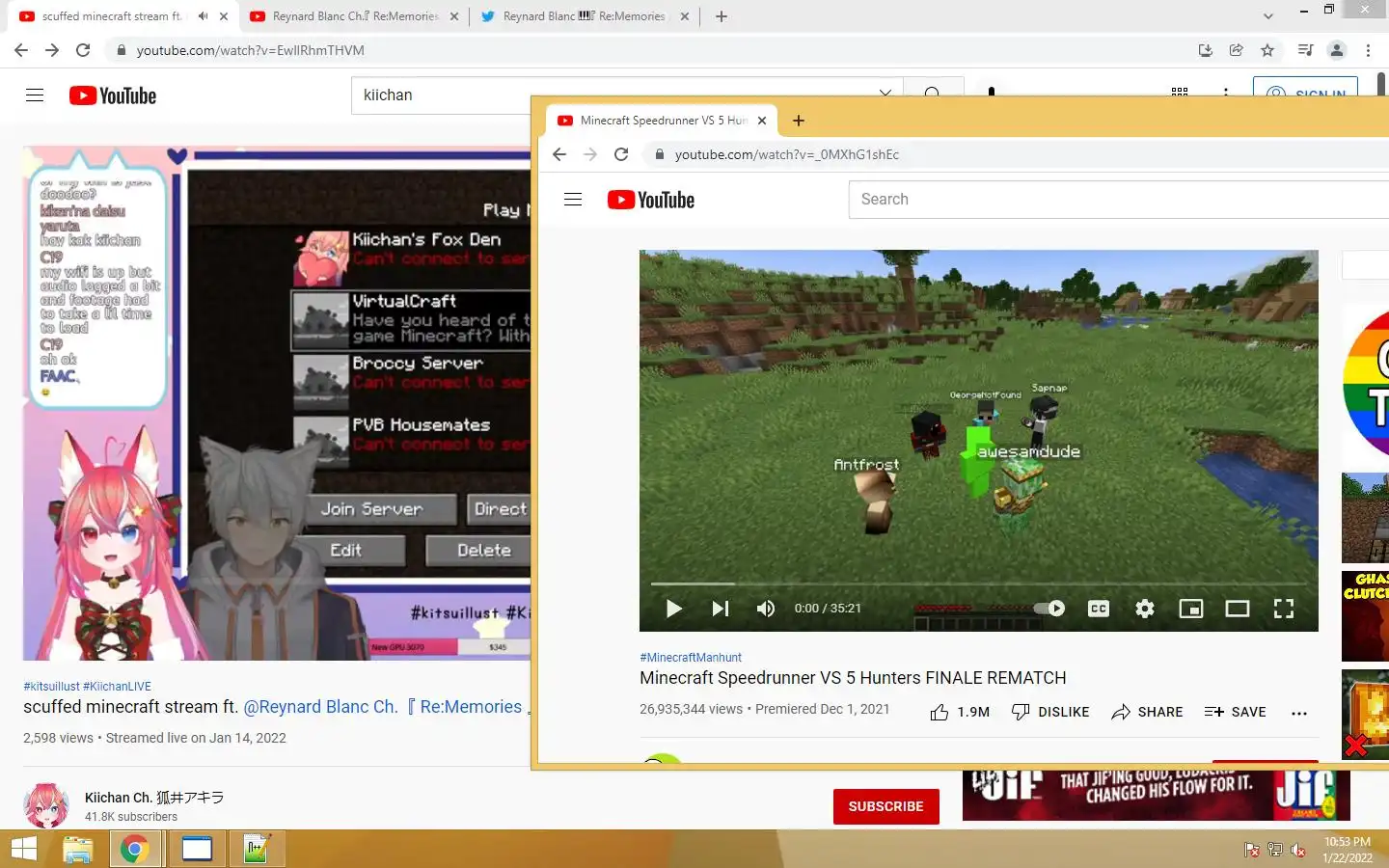Click YouTube logo in back window
The width and height of the screenshot is (1389, 868).
(x=113, y=95)
